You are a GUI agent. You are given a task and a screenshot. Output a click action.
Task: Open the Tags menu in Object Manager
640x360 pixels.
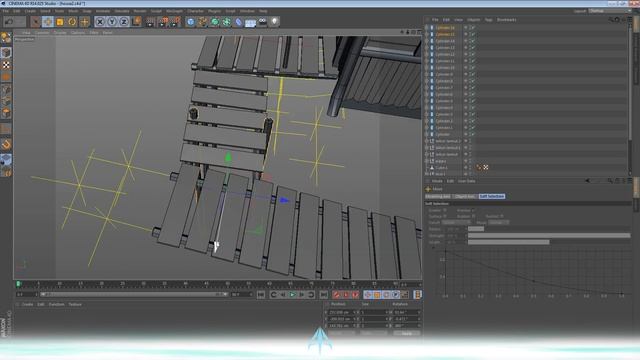point(488,20)
